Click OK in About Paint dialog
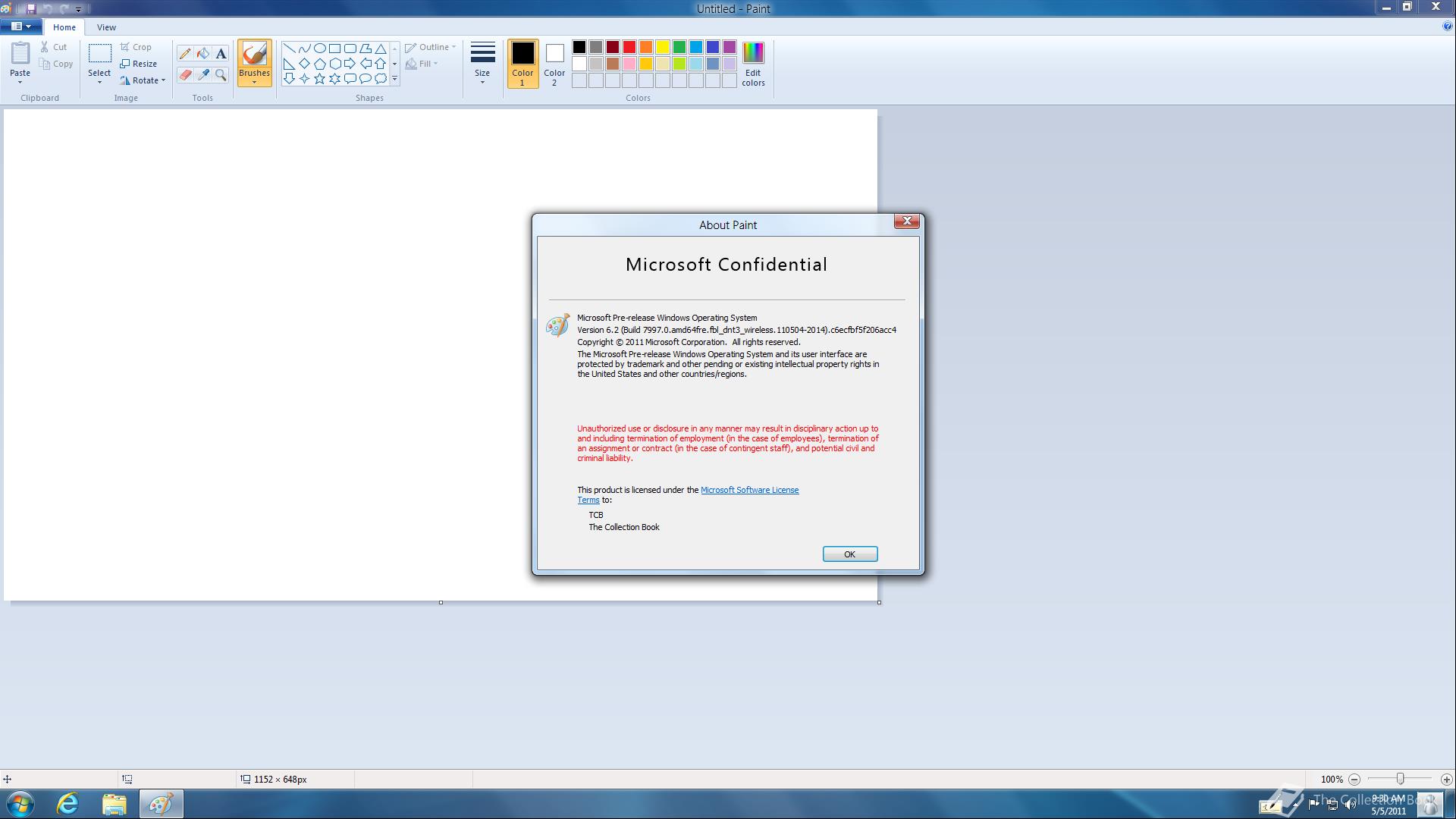Image resolution: width=1456 pixels, height=819 pixels. click(x=850, y=554)
